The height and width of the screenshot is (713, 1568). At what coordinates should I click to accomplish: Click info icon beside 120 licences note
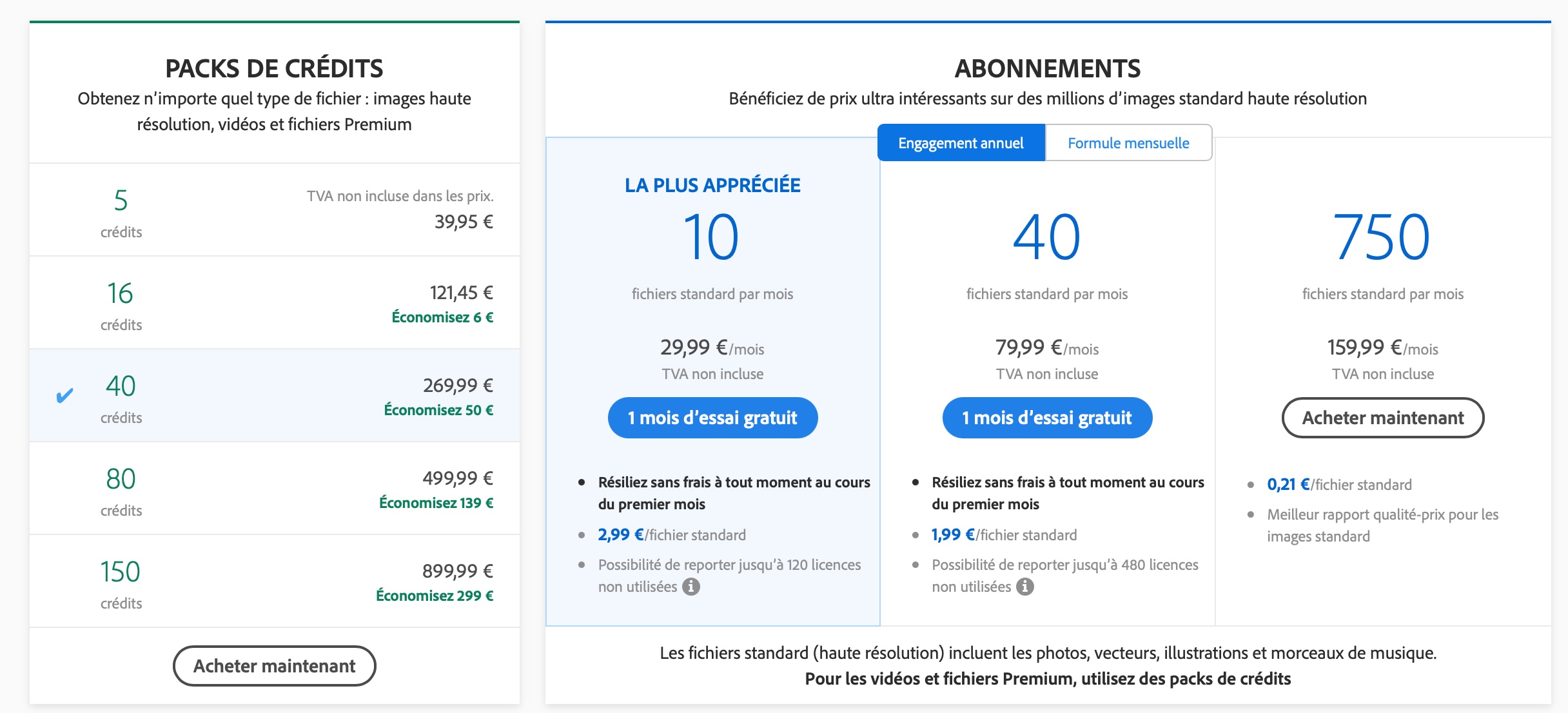pos(691,587)
